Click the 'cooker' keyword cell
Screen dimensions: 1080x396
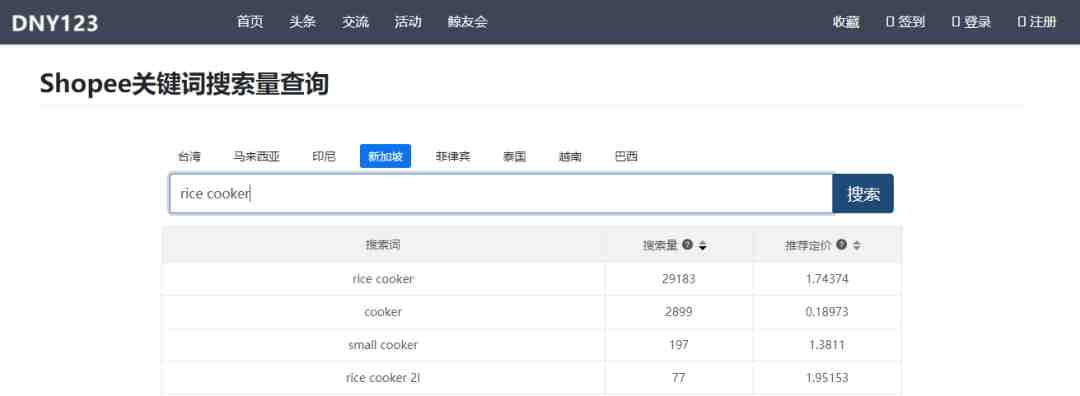click(383, 312)
